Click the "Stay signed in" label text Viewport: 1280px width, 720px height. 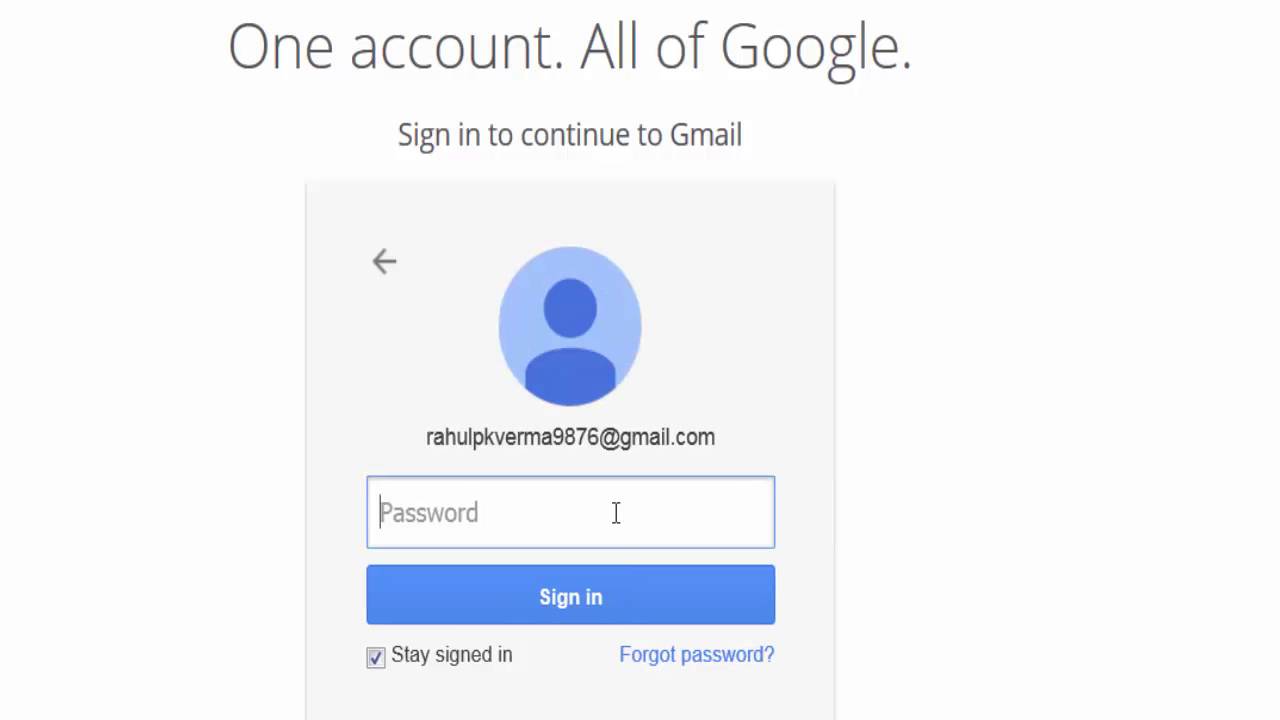452,655
